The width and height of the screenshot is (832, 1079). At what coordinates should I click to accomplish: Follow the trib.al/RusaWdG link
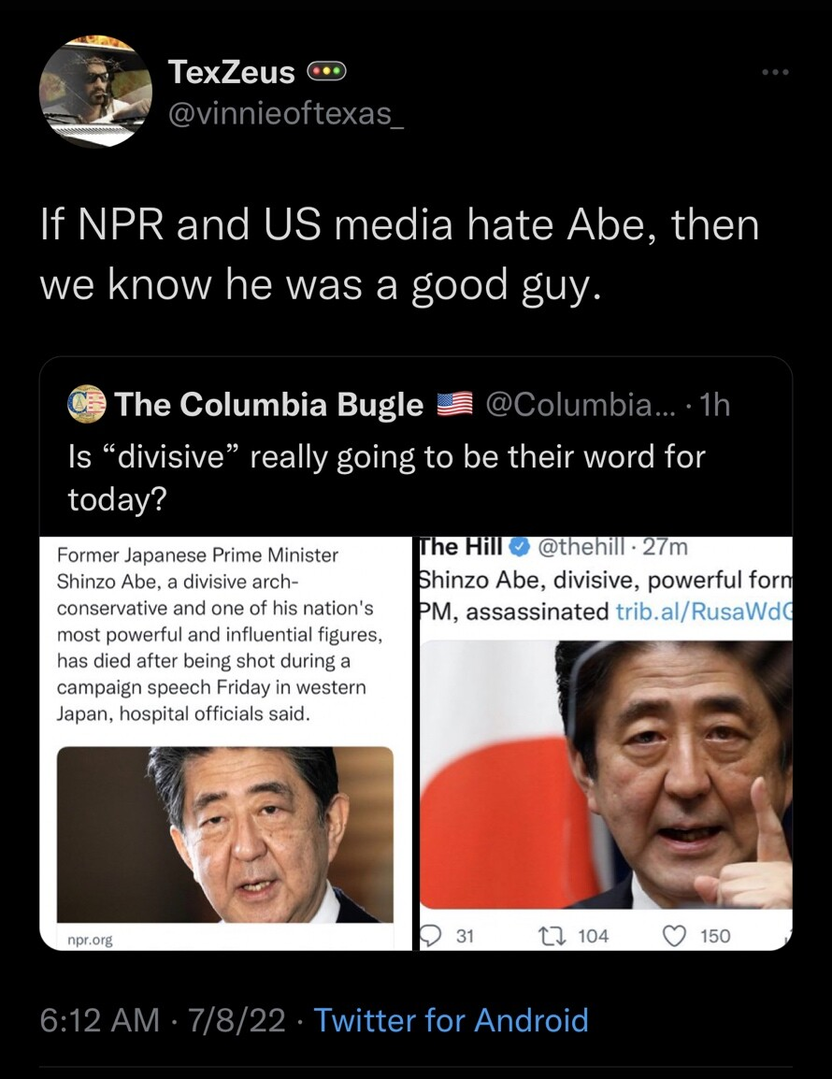[x=704, y=610]
